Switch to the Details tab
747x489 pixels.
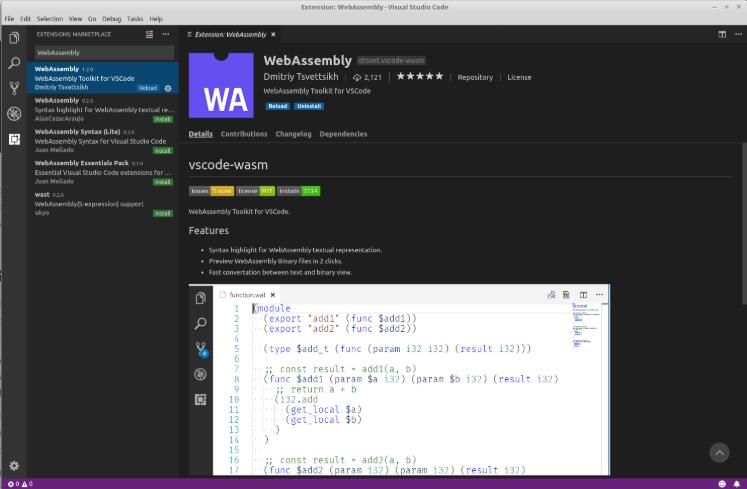click(x=201, y=134)
